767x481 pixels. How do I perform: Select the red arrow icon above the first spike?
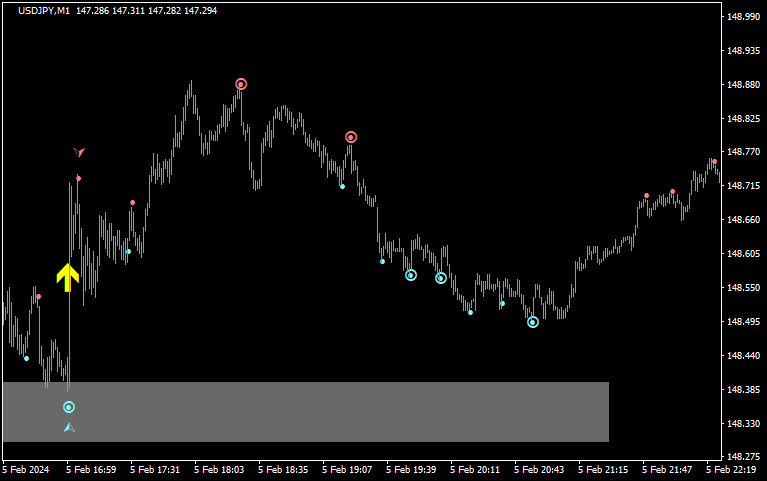pos(79,152)
